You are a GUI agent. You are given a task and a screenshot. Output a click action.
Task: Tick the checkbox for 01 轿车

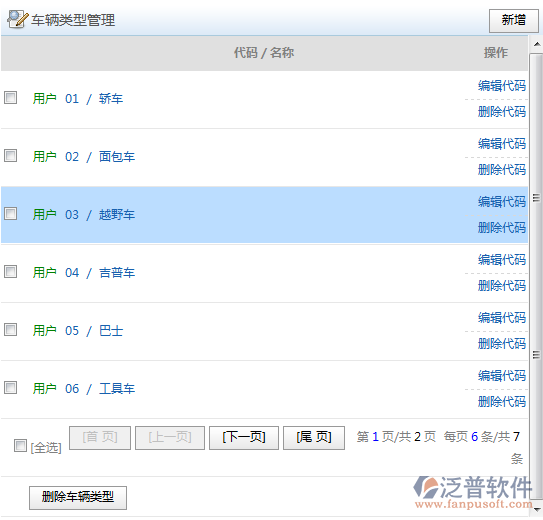tap(10, 98)
